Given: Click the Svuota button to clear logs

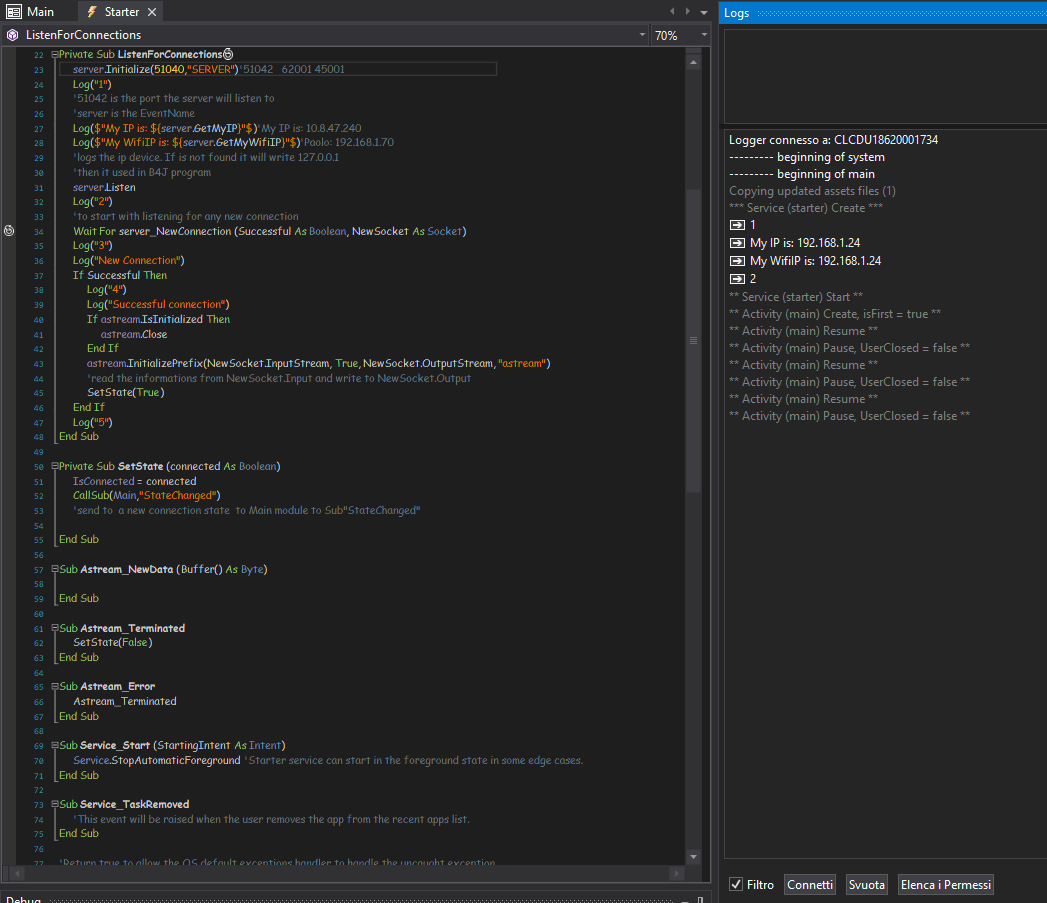Looking at the screenshot, I should (x=866, y=885).
